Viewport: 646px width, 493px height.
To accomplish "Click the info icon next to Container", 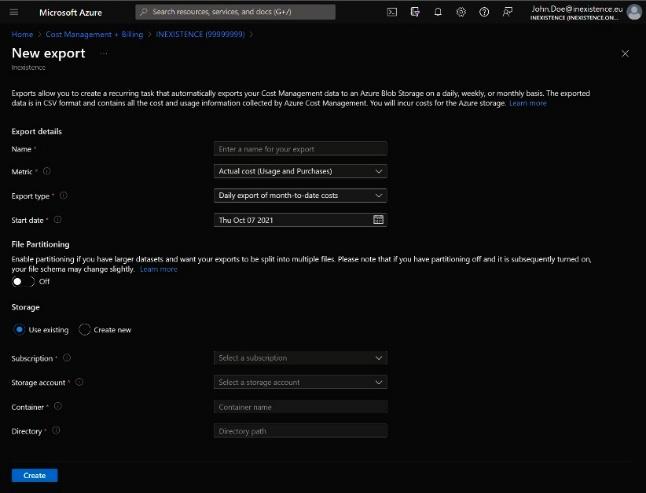I will pos(58,406).
